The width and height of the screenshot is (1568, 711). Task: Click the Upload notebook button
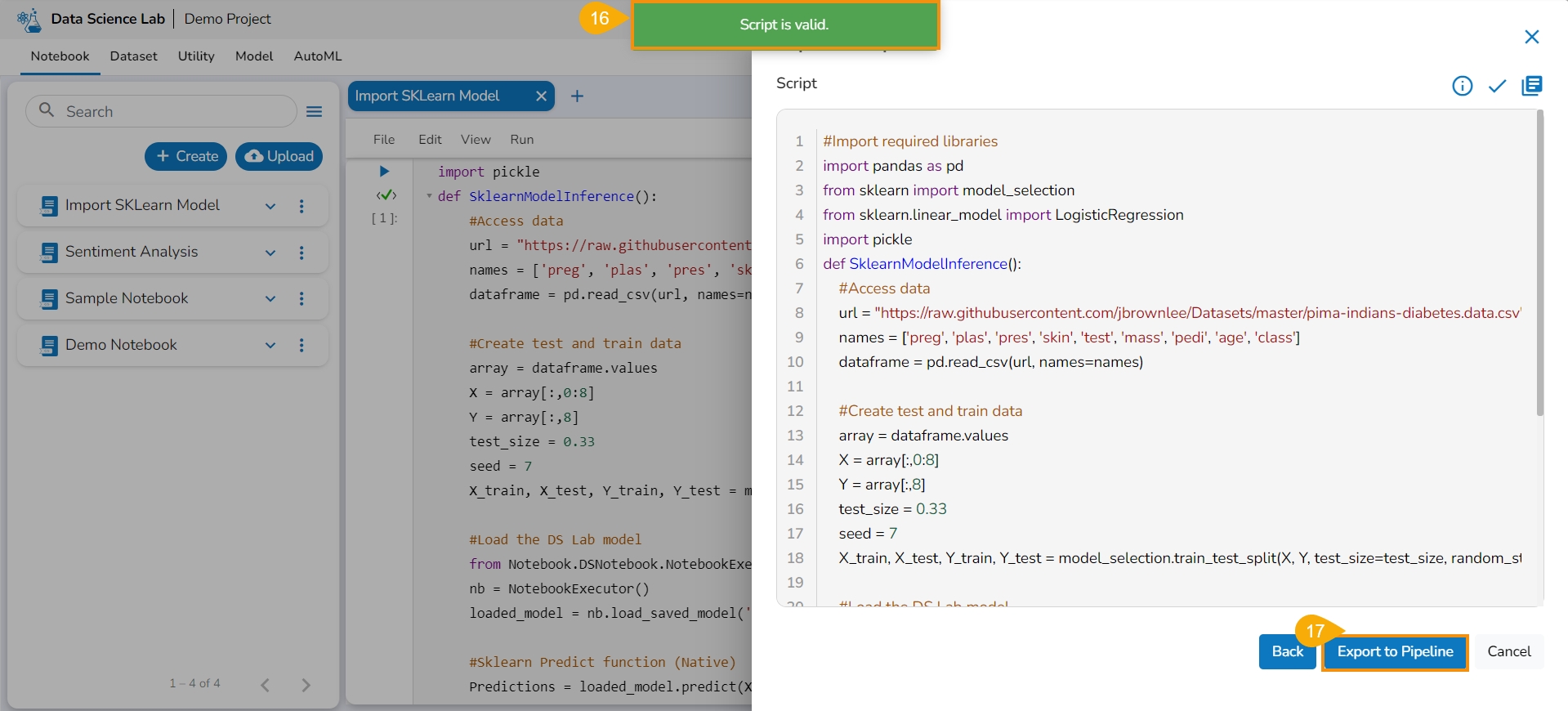click(x=279, y=156)
